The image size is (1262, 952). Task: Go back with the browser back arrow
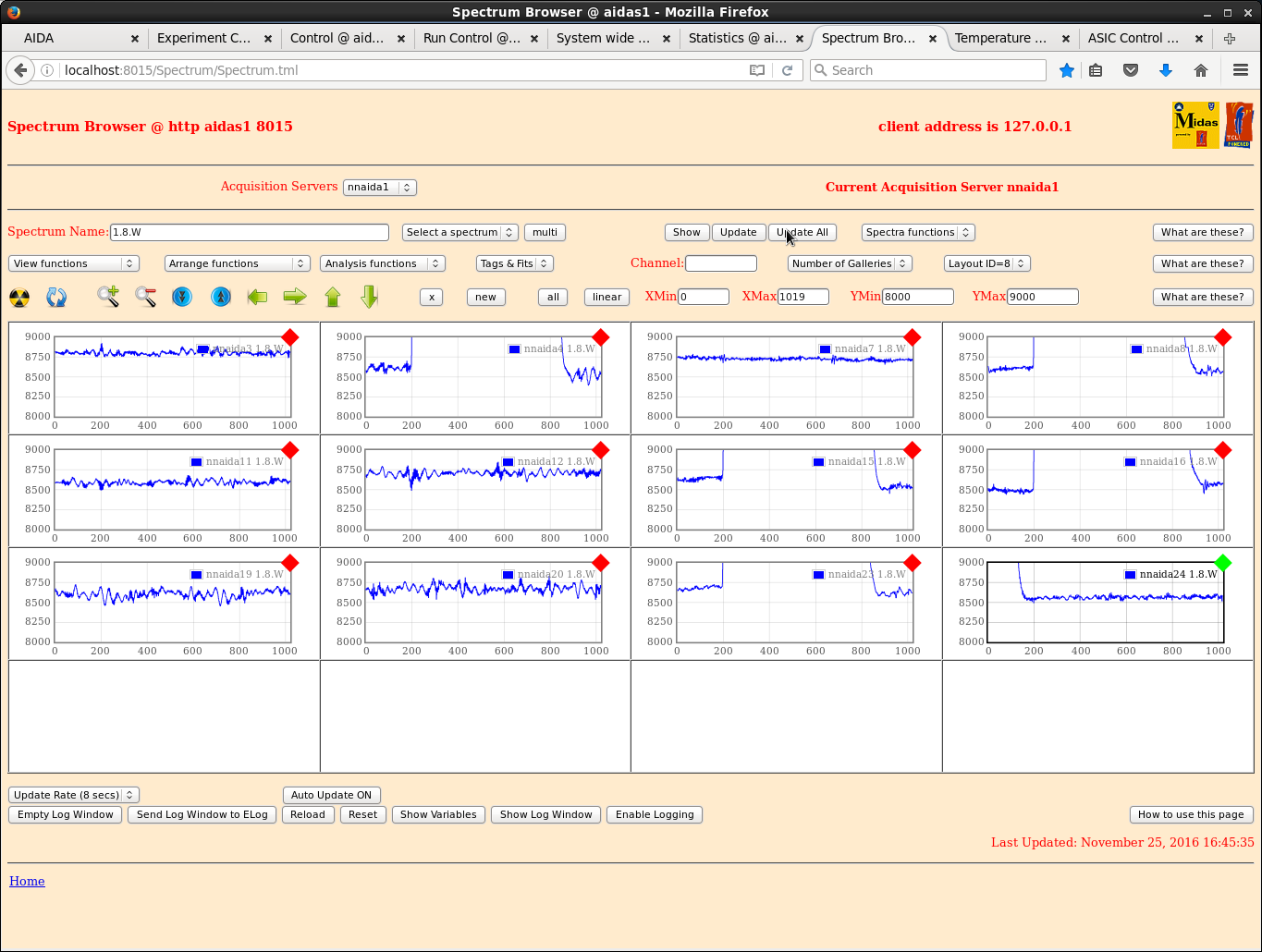coord(20,70)
